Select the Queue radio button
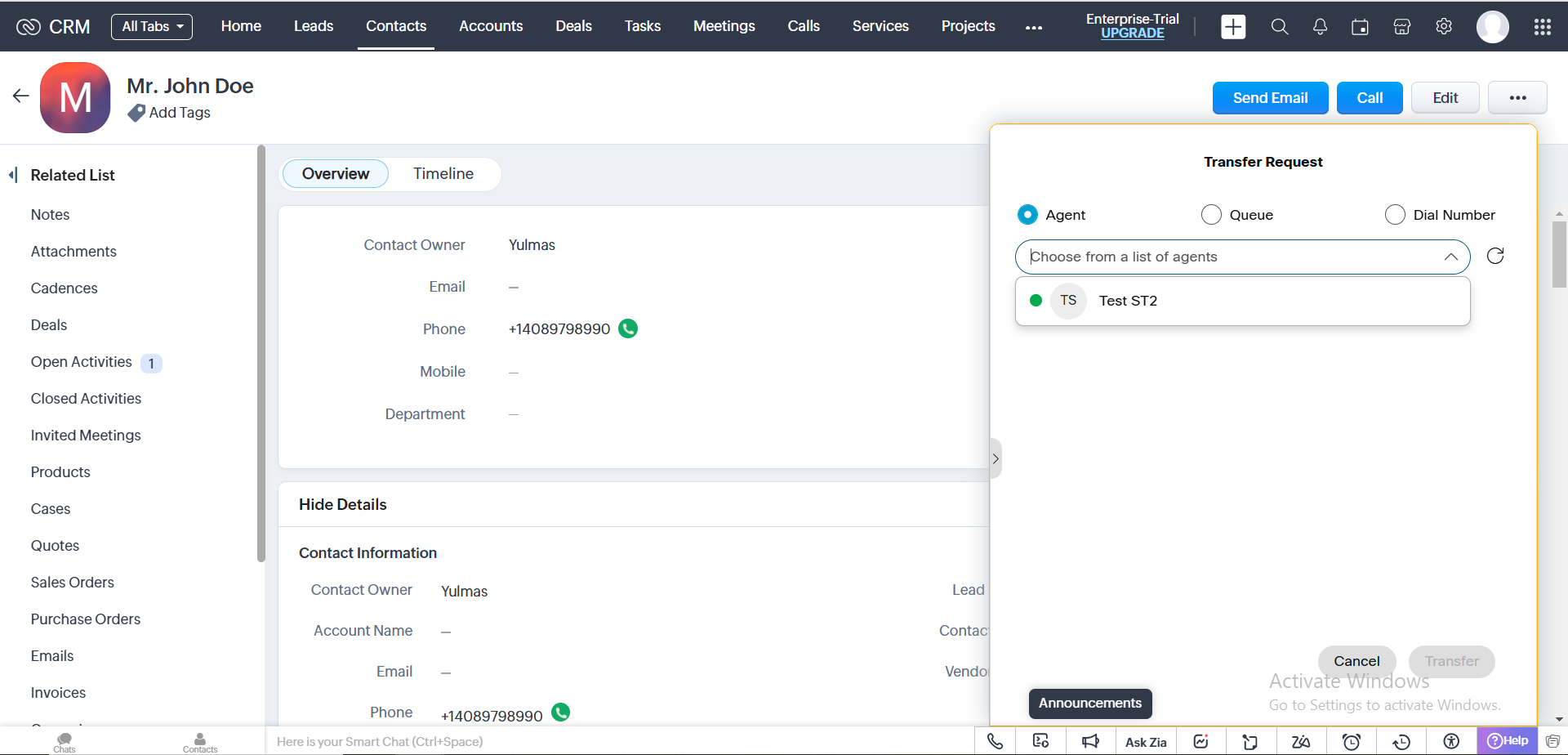This screenshot has height=755, width=1568. [x=1211, y=215]
